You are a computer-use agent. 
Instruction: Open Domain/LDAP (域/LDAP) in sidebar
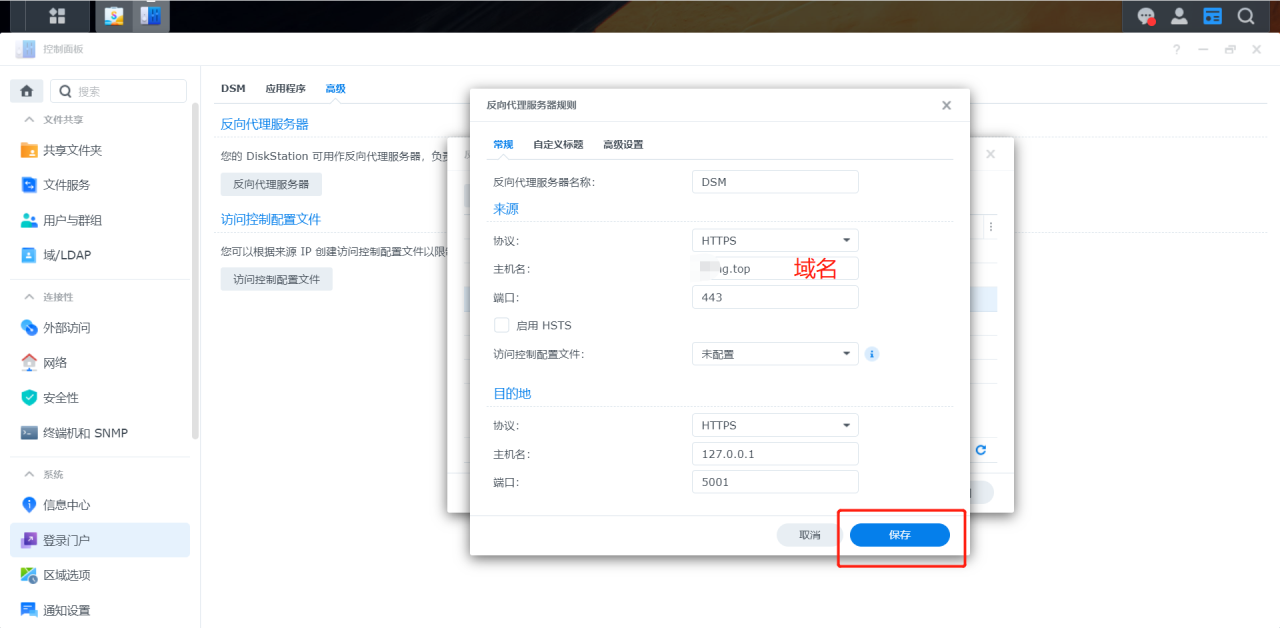(x=100, y=255)
